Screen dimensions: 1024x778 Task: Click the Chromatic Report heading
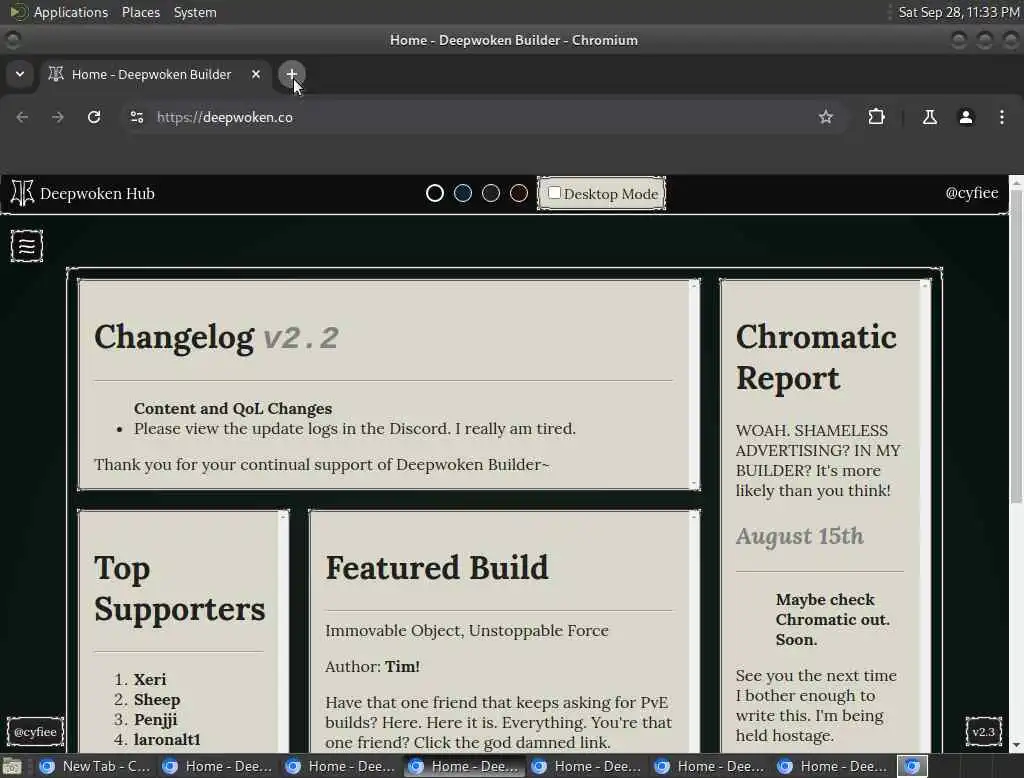click(816, 357)
